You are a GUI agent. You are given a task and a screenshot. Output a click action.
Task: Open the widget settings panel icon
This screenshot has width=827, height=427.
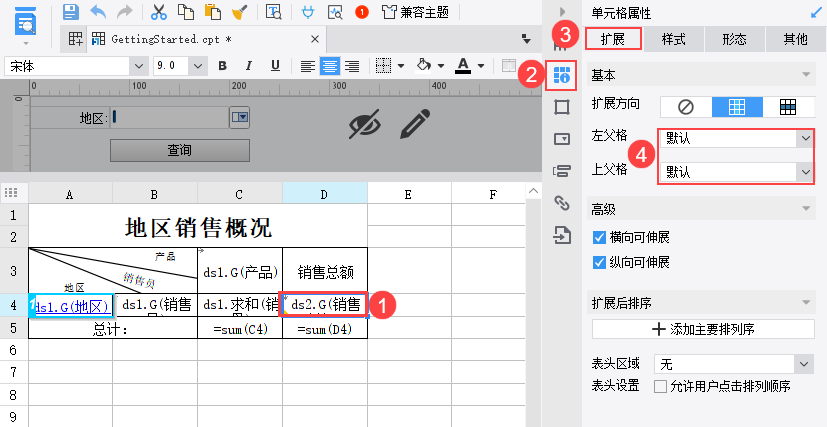pos(562,139)
